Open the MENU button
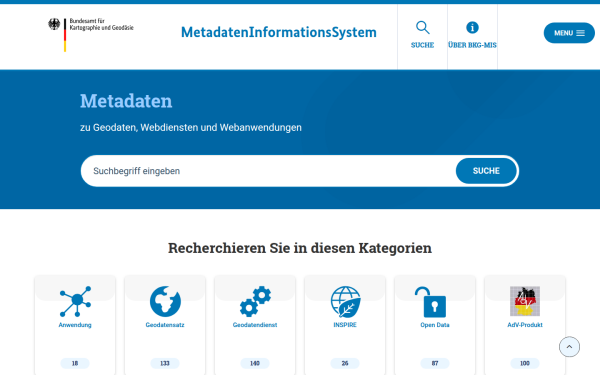 point(569,33)
